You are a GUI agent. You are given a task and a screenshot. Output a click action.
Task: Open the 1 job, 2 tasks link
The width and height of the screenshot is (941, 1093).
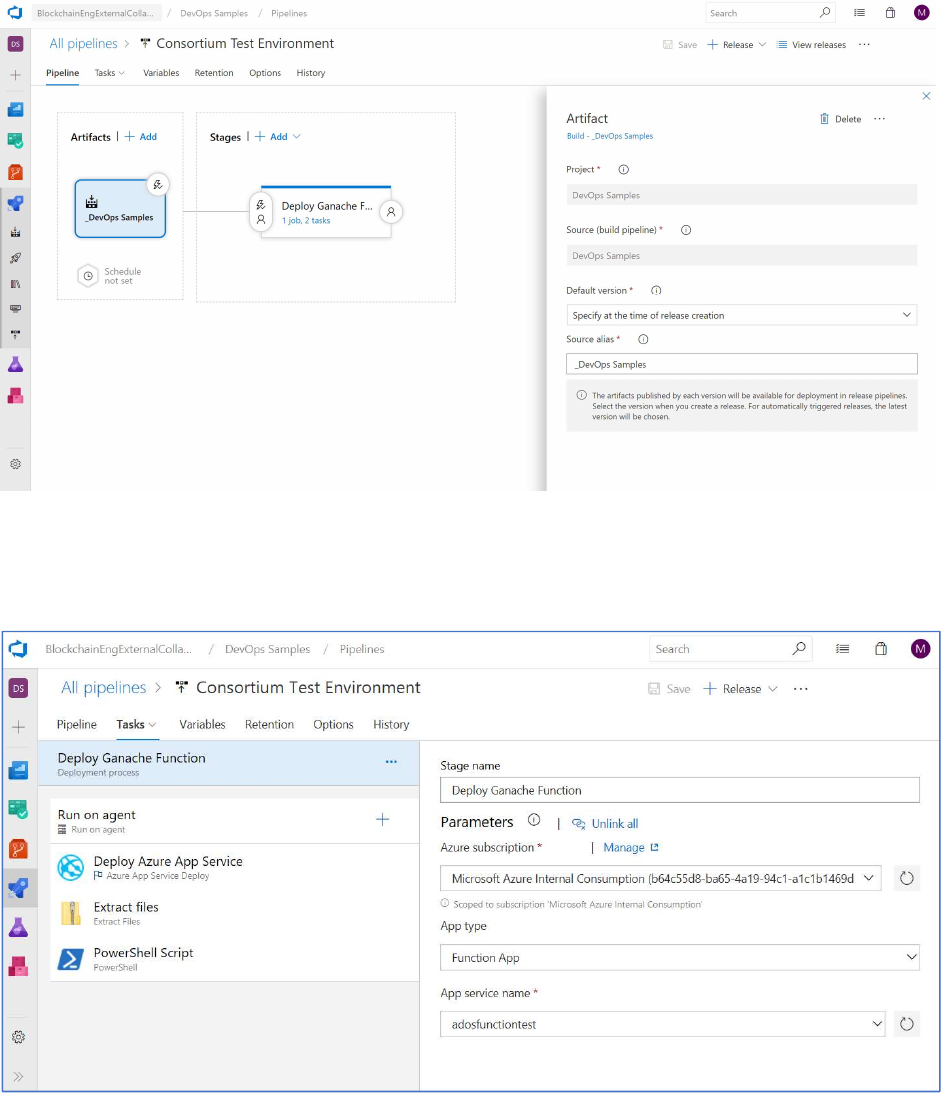[306, 220]
